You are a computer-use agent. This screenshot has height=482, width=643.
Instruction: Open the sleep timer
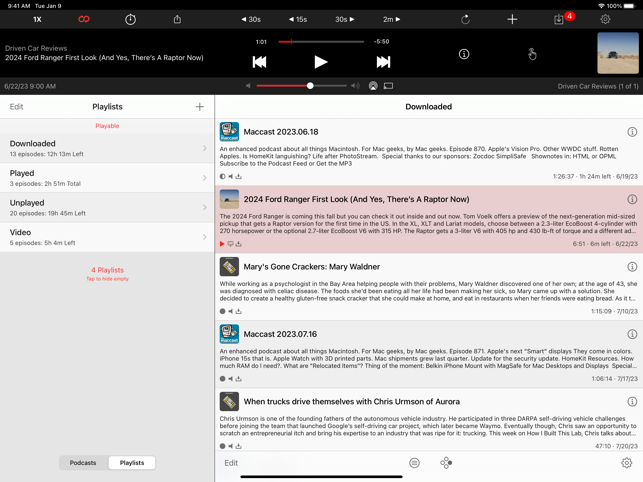(x=130, y=19)
